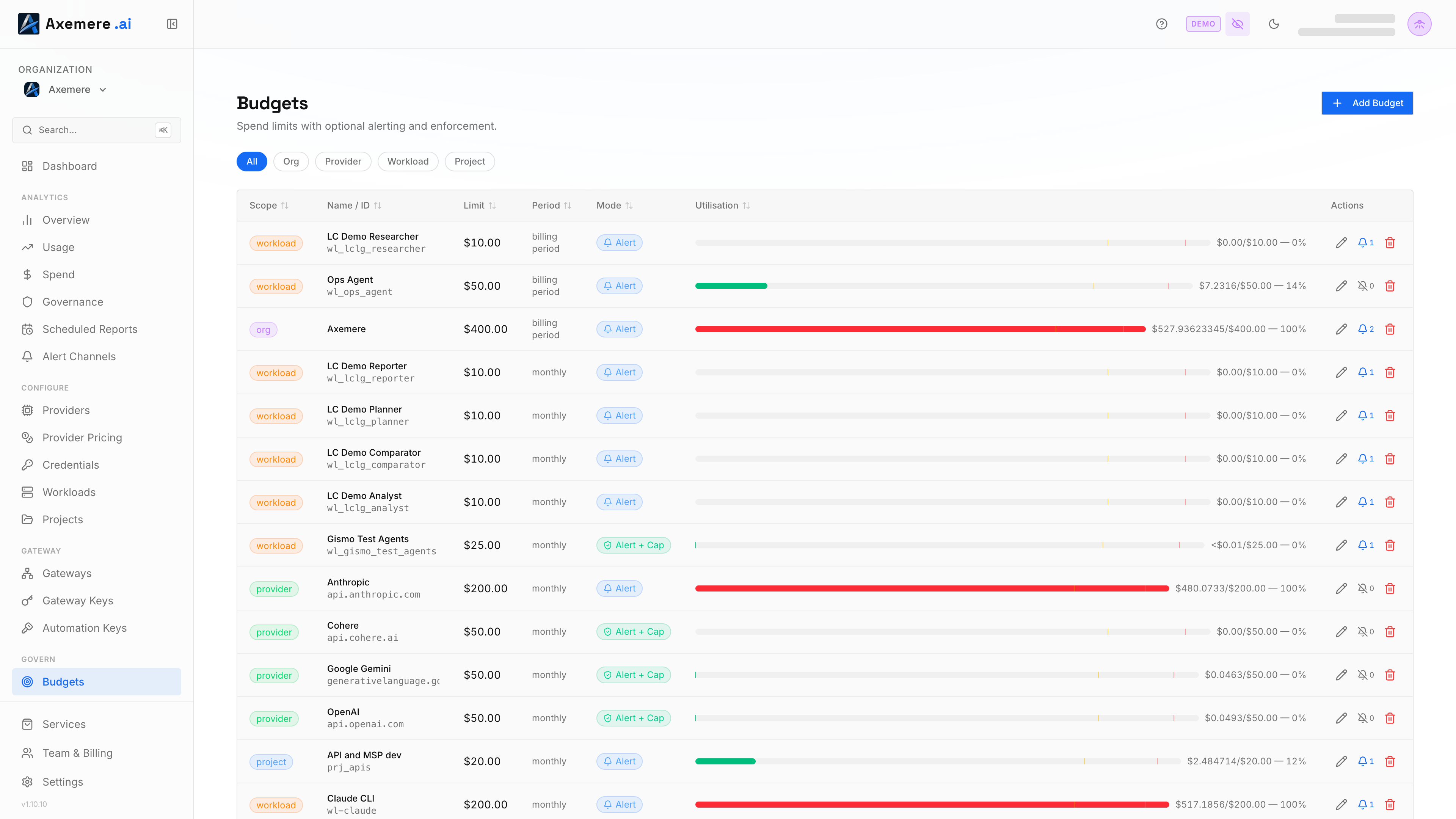Click Anthropic utilisation progress bar
The width and height of the screenshot is (1456, 819).
pyautogui.click(x=932, y=588)
